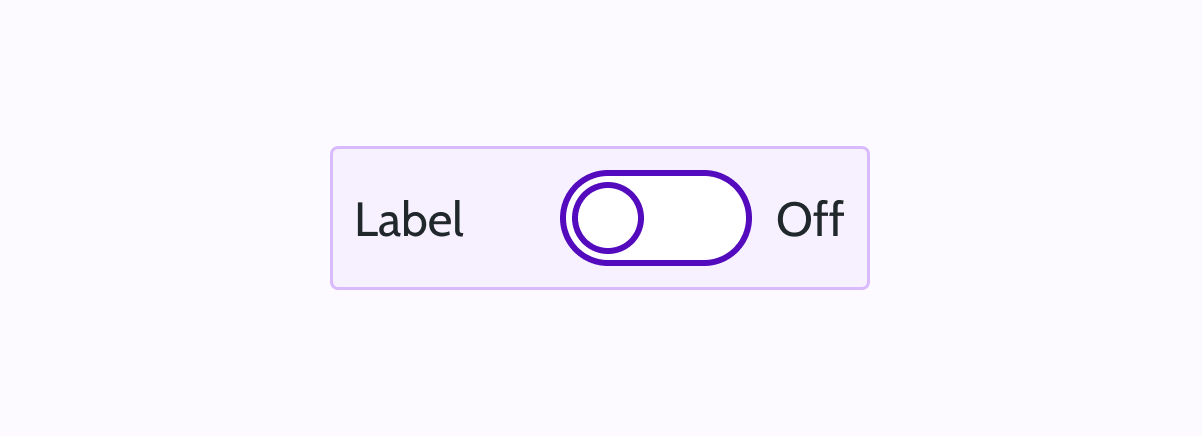Click the "Label" text

coord(409,220)
